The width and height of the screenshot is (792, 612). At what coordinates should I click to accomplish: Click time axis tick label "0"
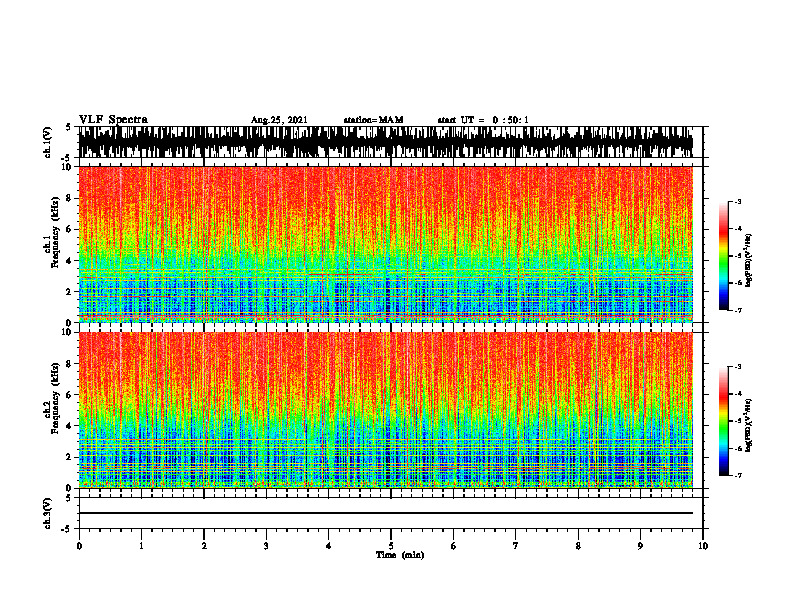pos(79,546)
